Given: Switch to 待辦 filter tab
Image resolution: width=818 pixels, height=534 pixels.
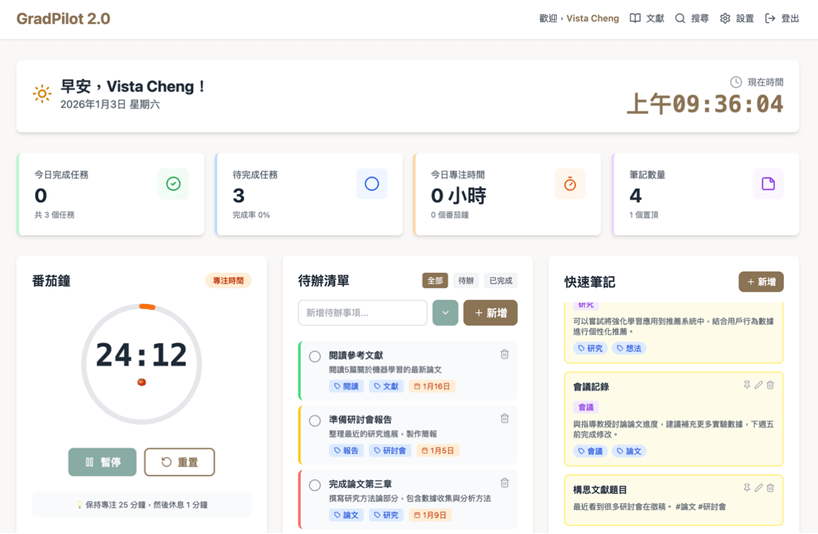Looking at the screenshot, I should pos(466,281).
